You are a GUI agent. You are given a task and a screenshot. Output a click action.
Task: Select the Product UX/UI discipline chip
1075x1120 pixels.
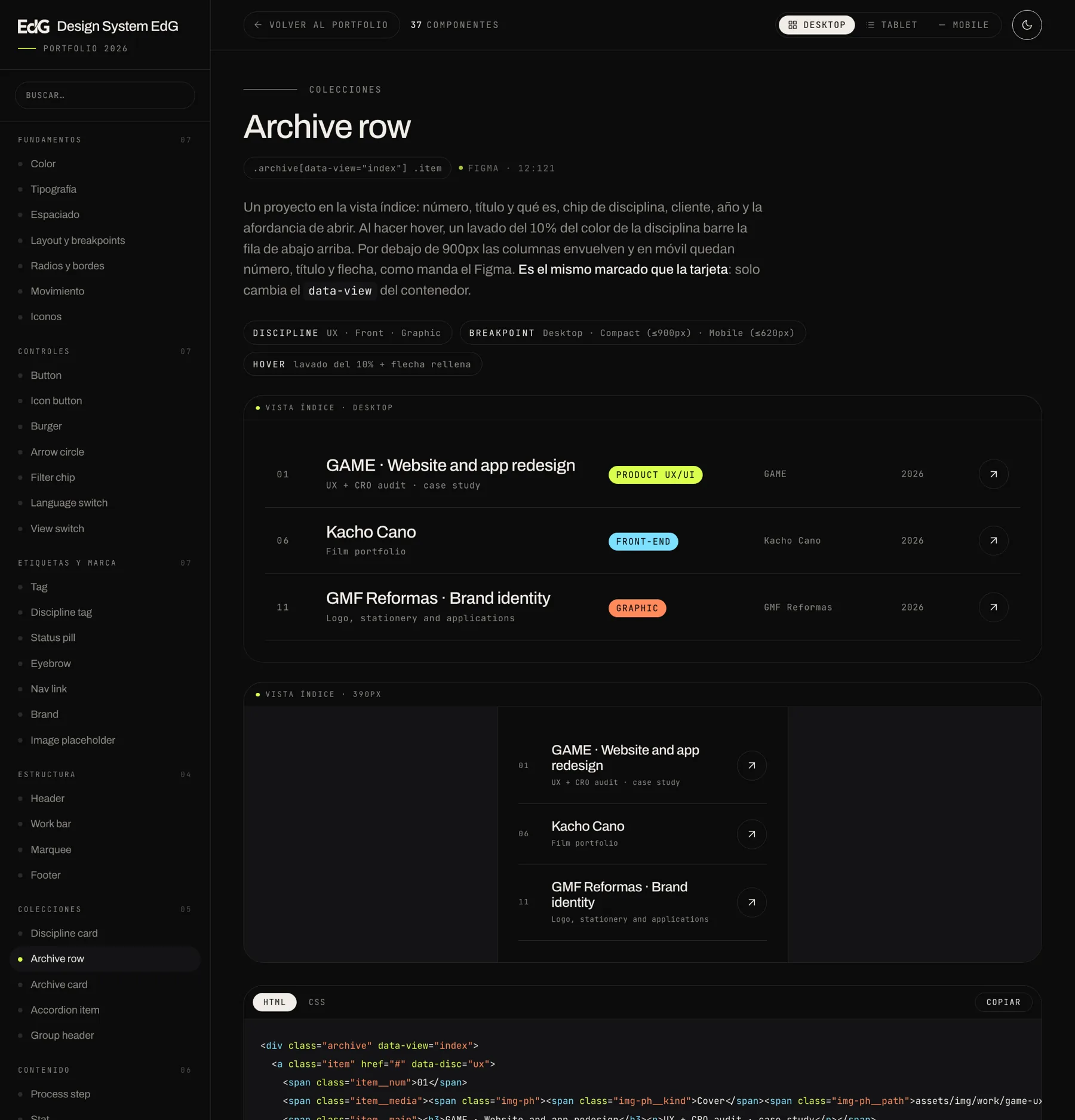[655, 475]
